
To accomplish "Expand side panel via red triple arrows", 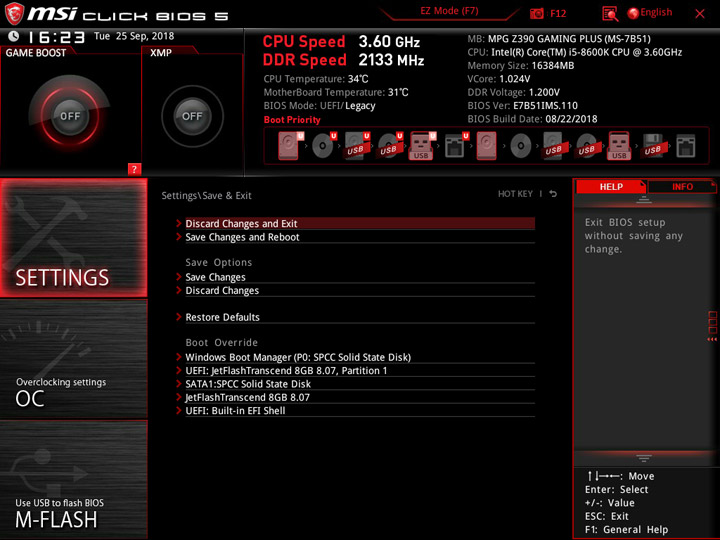I will point(712,339).
